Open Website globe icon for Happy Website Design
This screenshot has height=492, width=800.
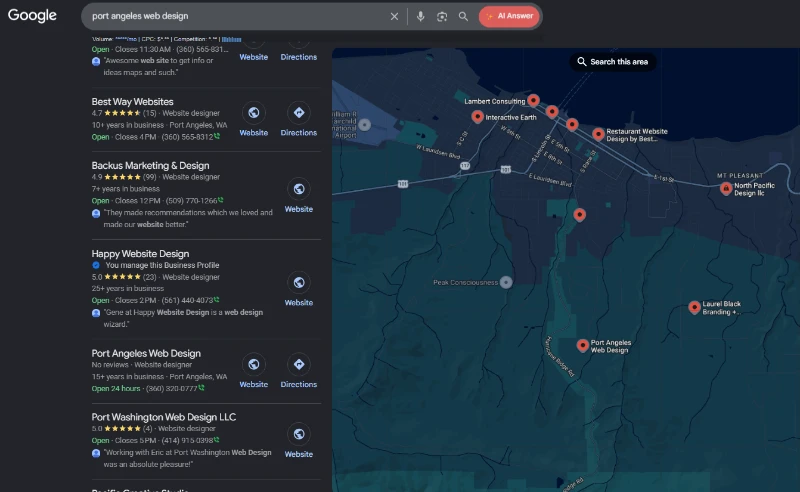click(x=299, y=282)
